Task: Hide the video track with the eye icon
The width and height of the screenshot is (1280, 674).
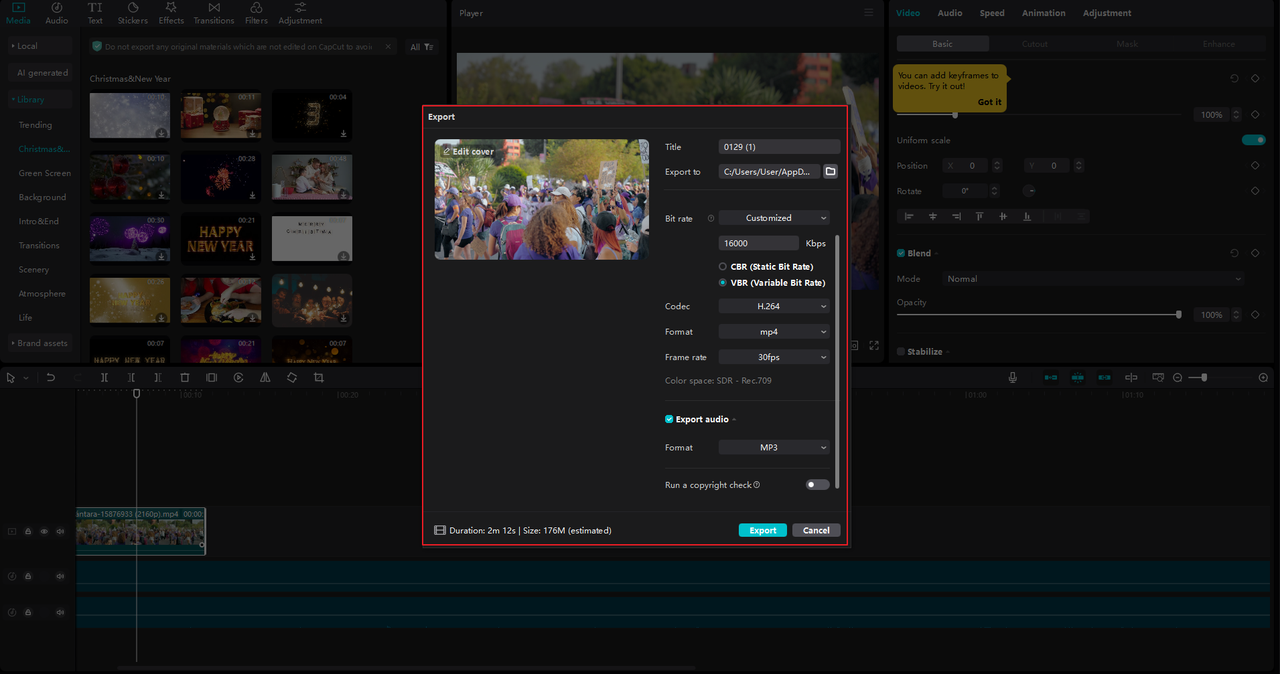Action: pos(44,532)
